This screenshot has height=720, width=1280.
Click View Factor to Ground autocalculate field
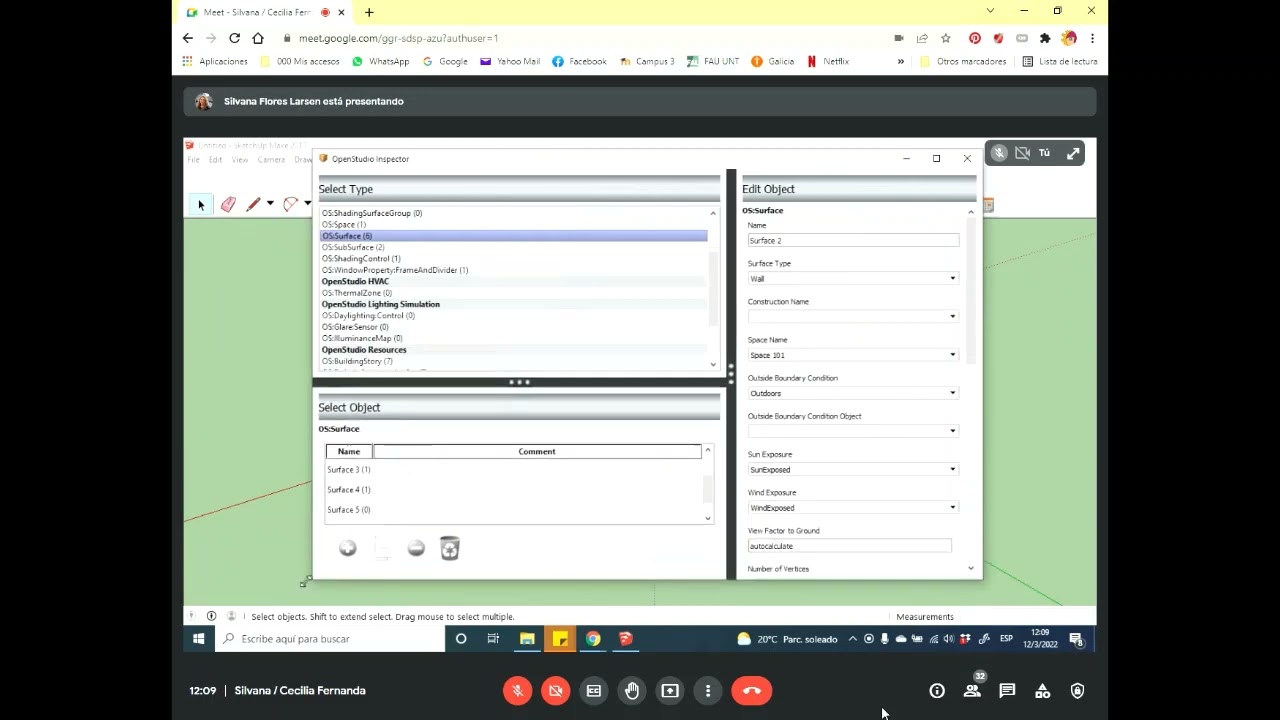[x=850, y=546]
